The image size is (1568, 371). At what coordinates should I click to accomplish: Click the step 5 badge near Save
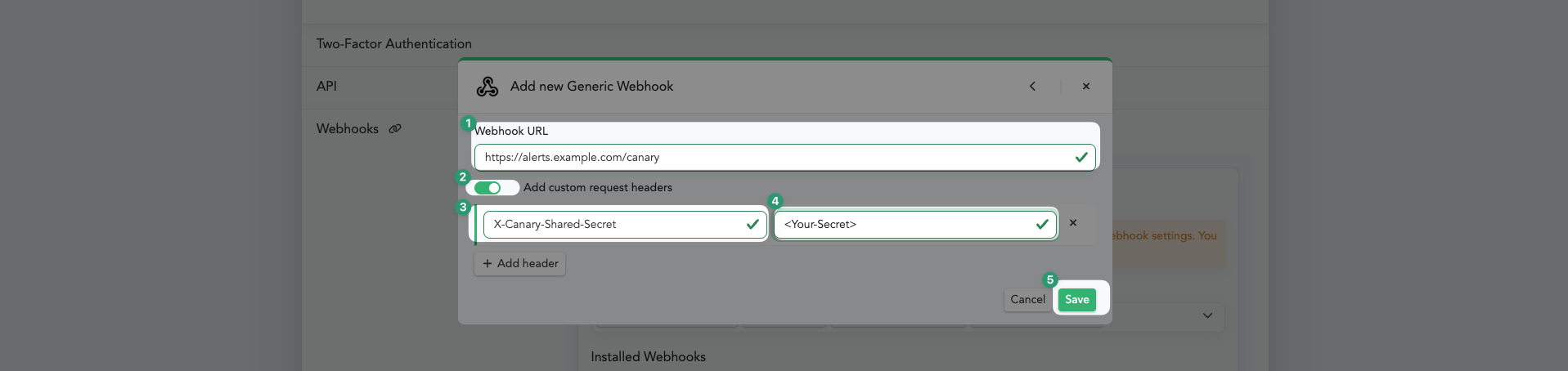click(x=1050, y=280)
